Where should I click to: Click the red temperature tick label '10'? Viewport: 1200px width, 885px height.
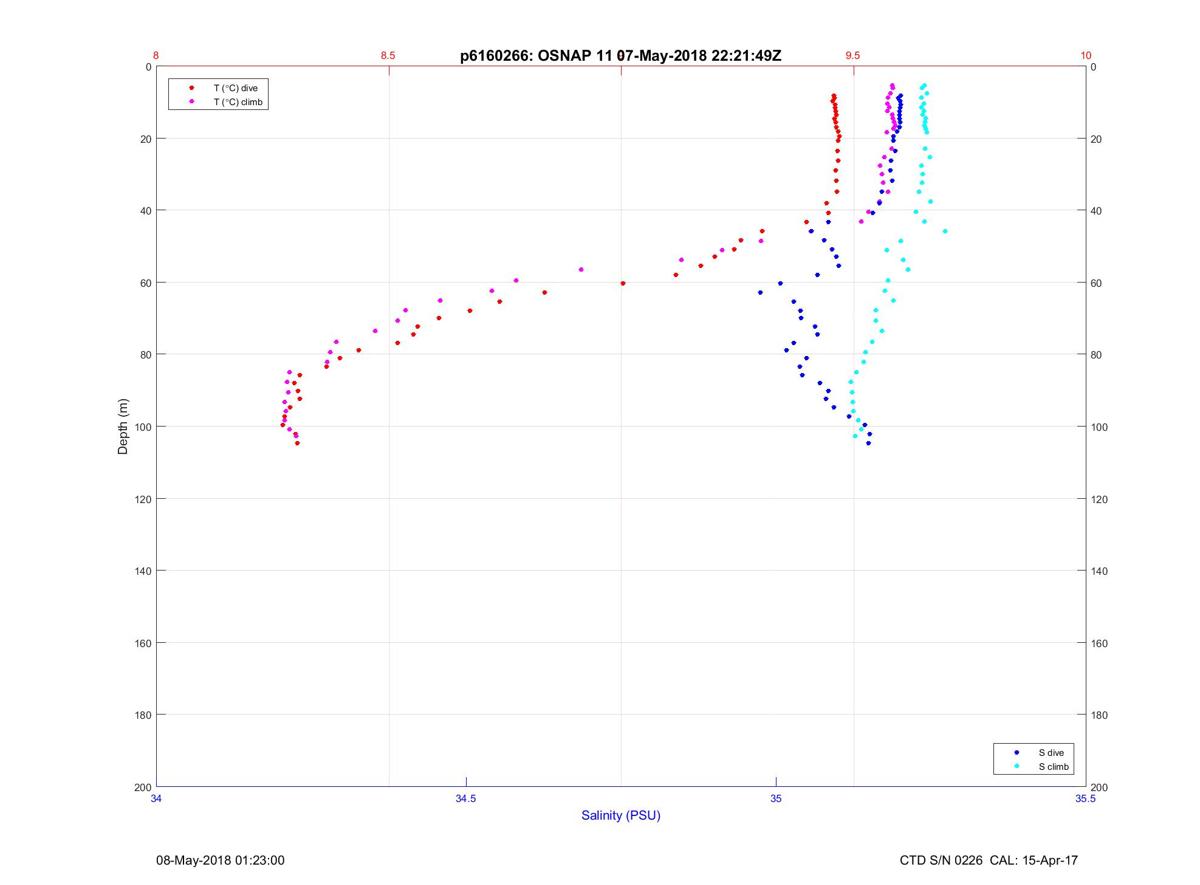click(1086, 56)
